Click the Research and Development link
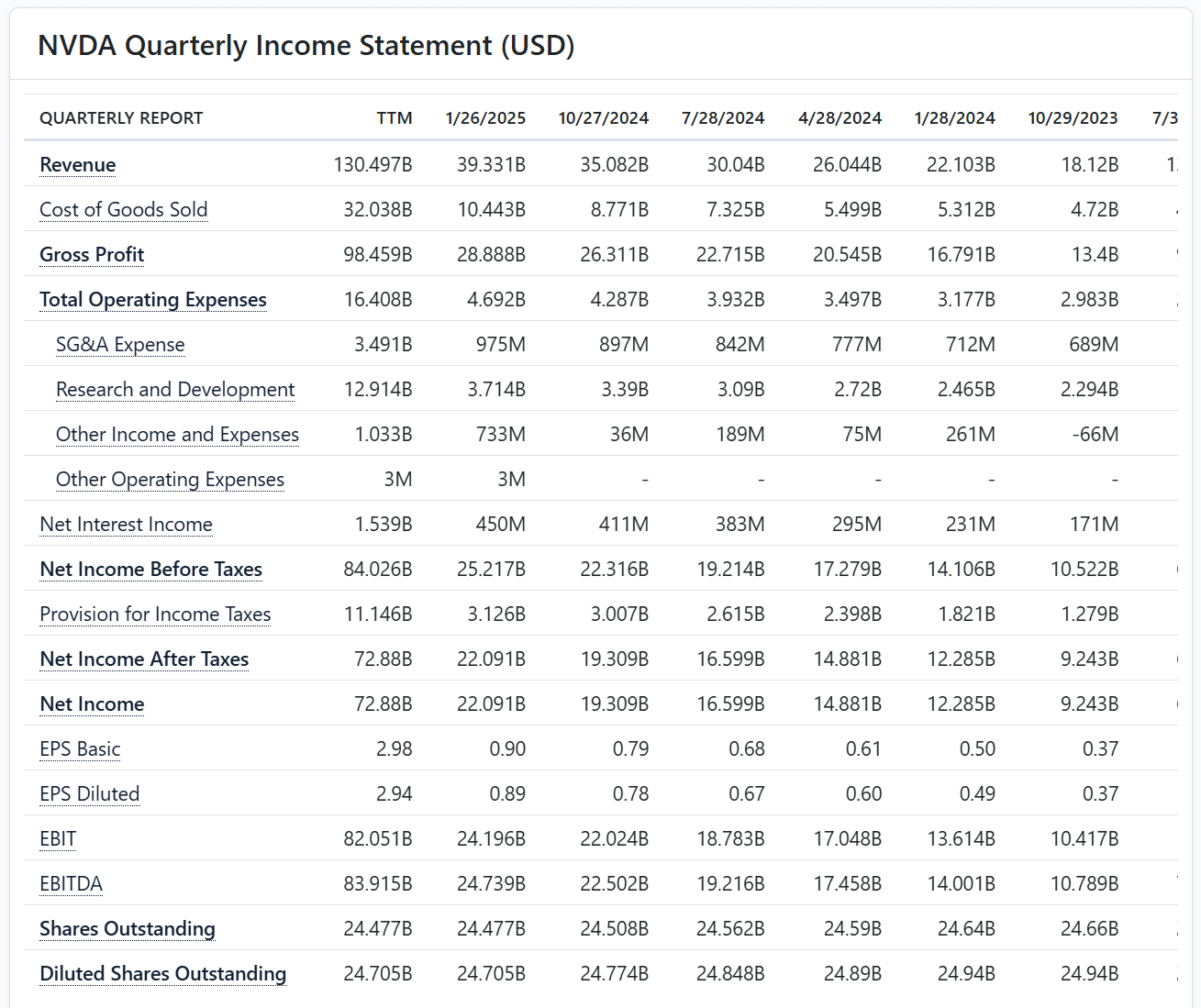This screenshot has height=1008, width=1201. coord(175,390)
